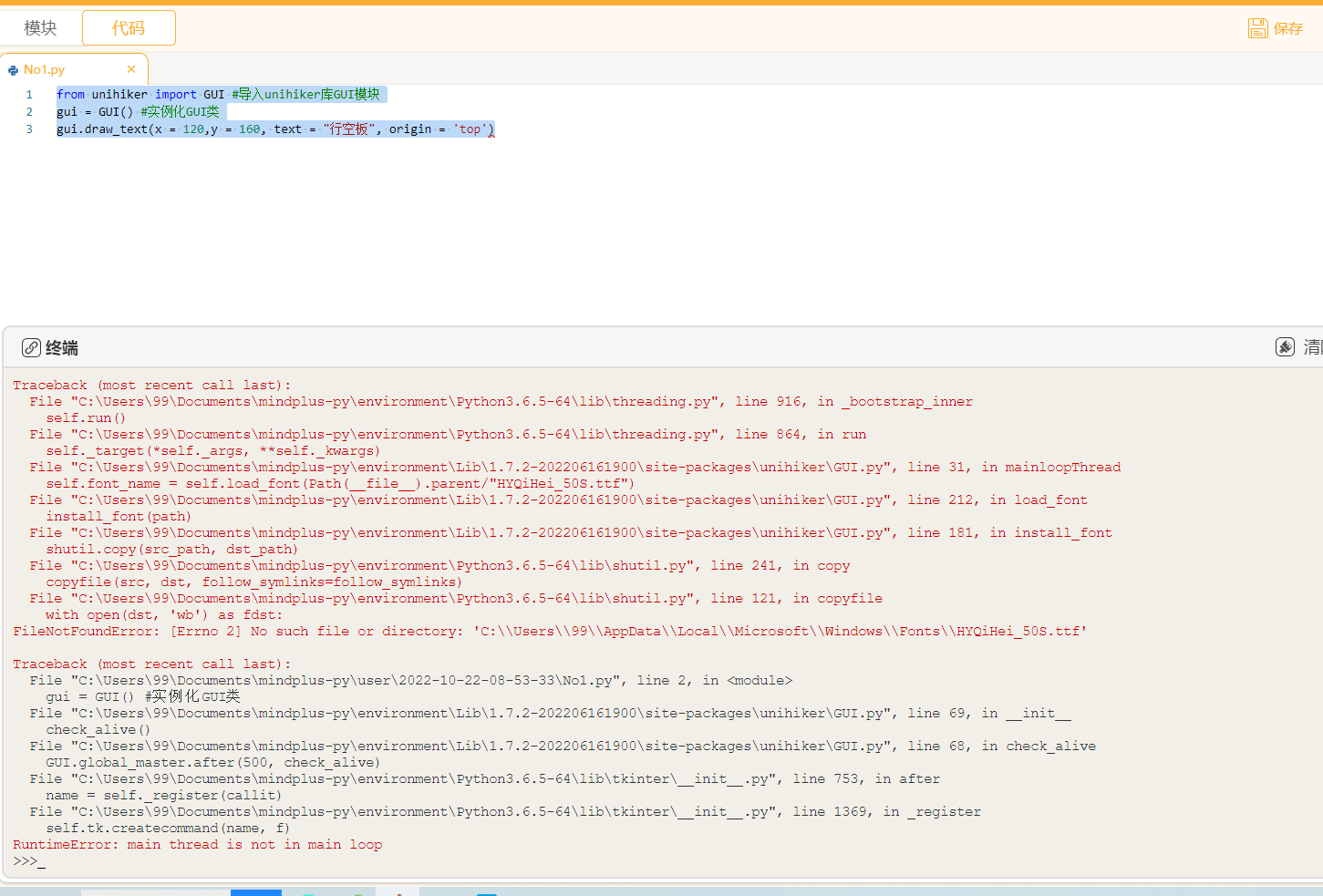
Task: Click terminal line "with open(dst, 'wb') as fdst:"
Action: [164, 614]
